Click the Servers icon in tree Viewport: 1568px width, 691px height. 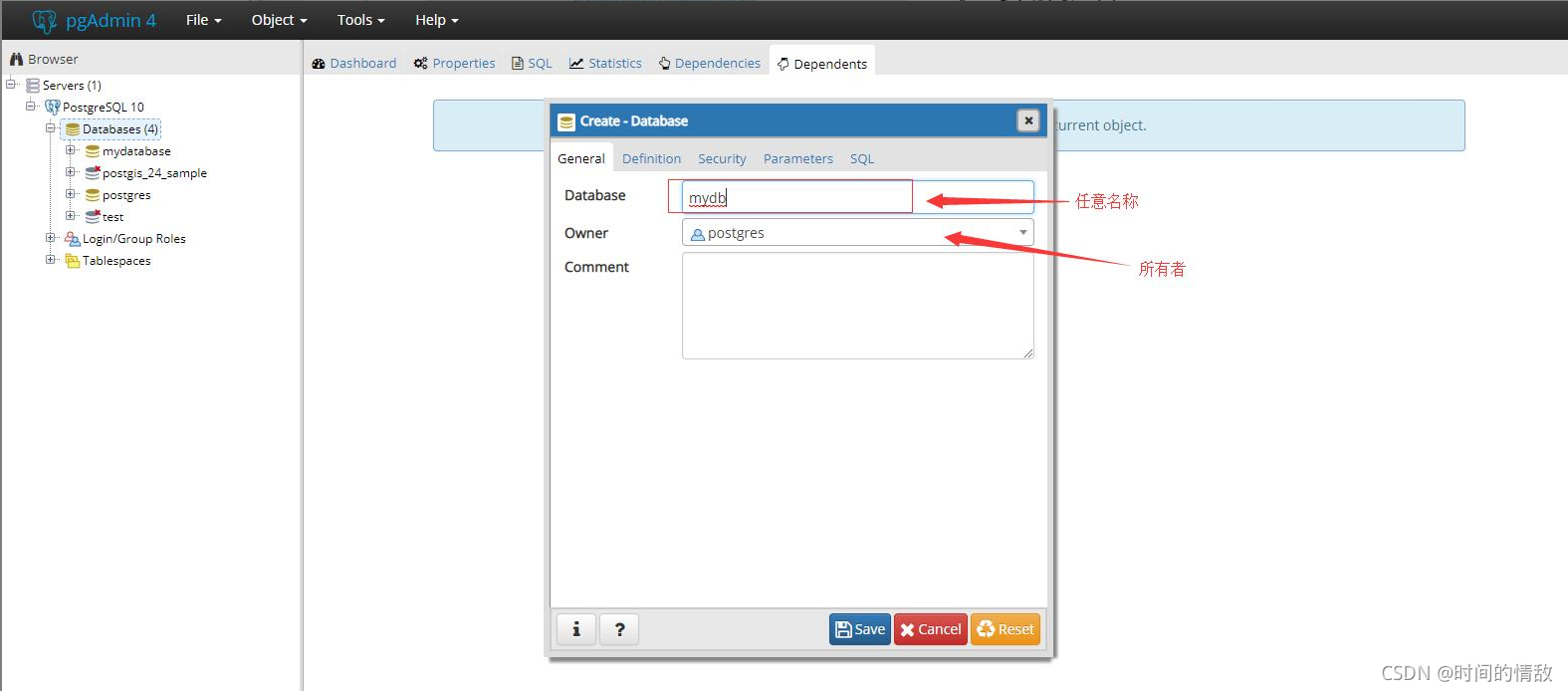(x=33, y=86)
